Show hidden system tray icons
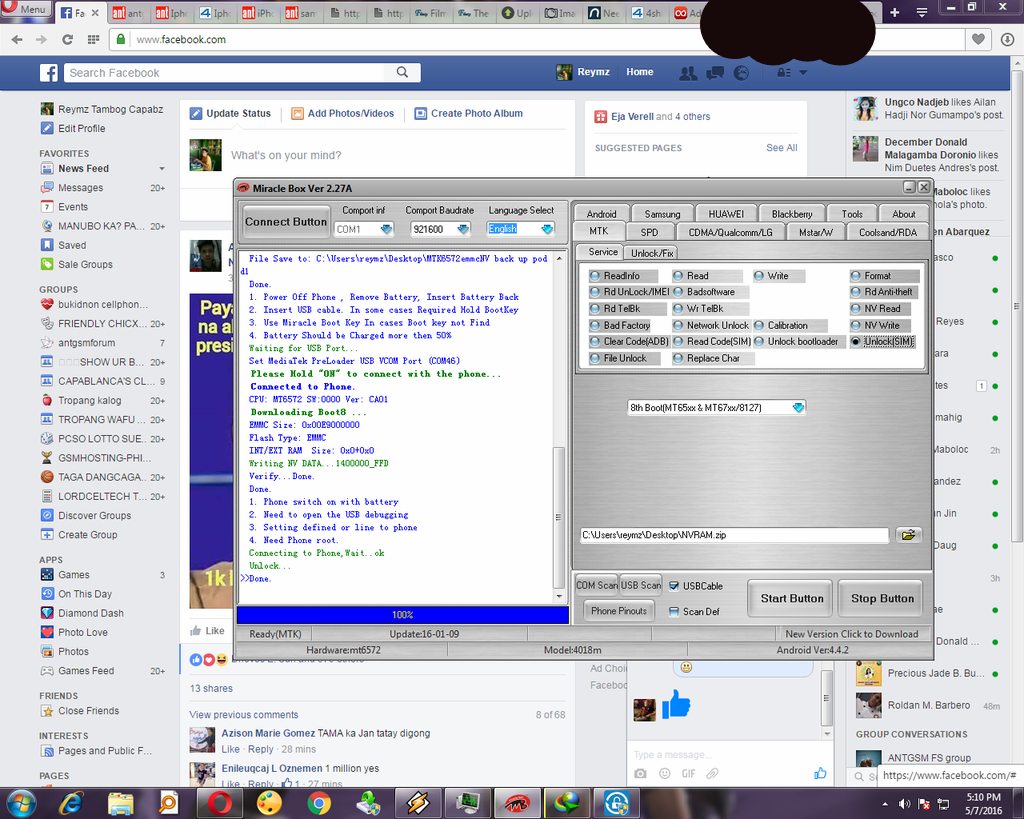The width and height of the screenshot is (1024, 819). (885, 804)
